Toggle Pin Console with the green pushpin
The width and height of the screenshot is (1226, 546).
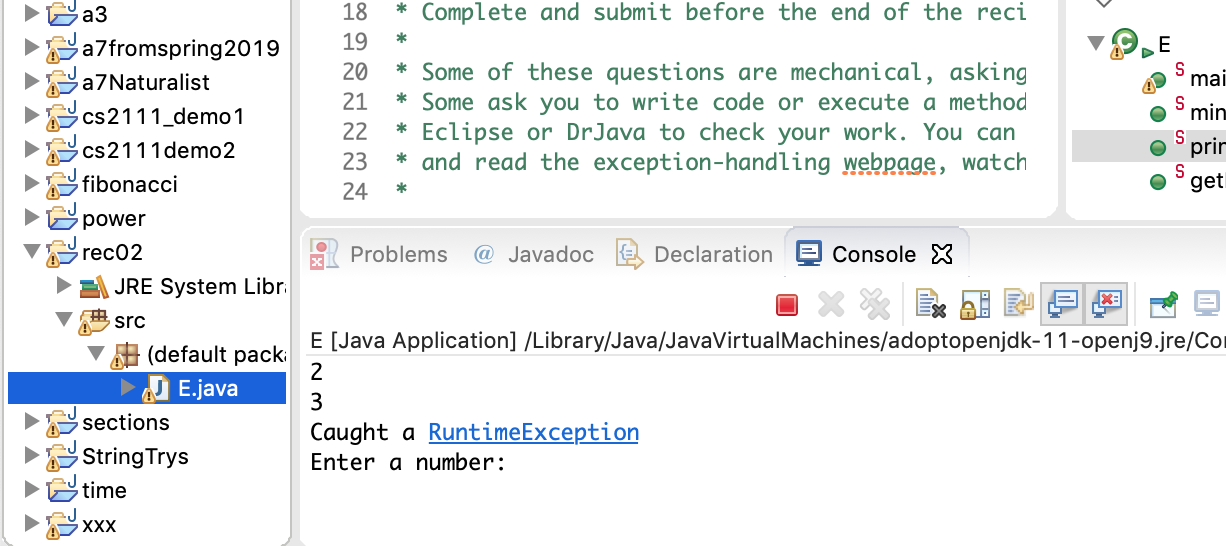tap(1163, 304)
